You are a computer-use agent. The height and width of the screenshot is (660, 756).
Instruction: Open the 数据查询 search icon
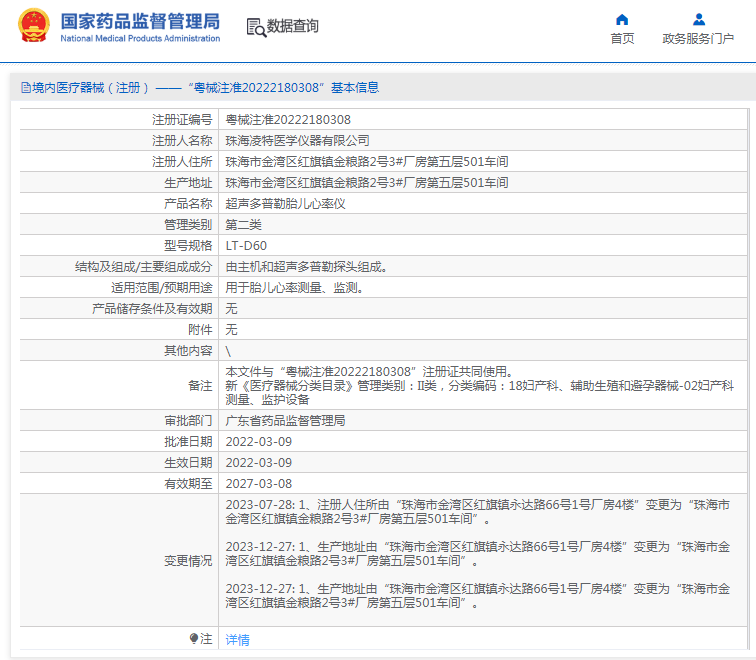coord(256,27)
